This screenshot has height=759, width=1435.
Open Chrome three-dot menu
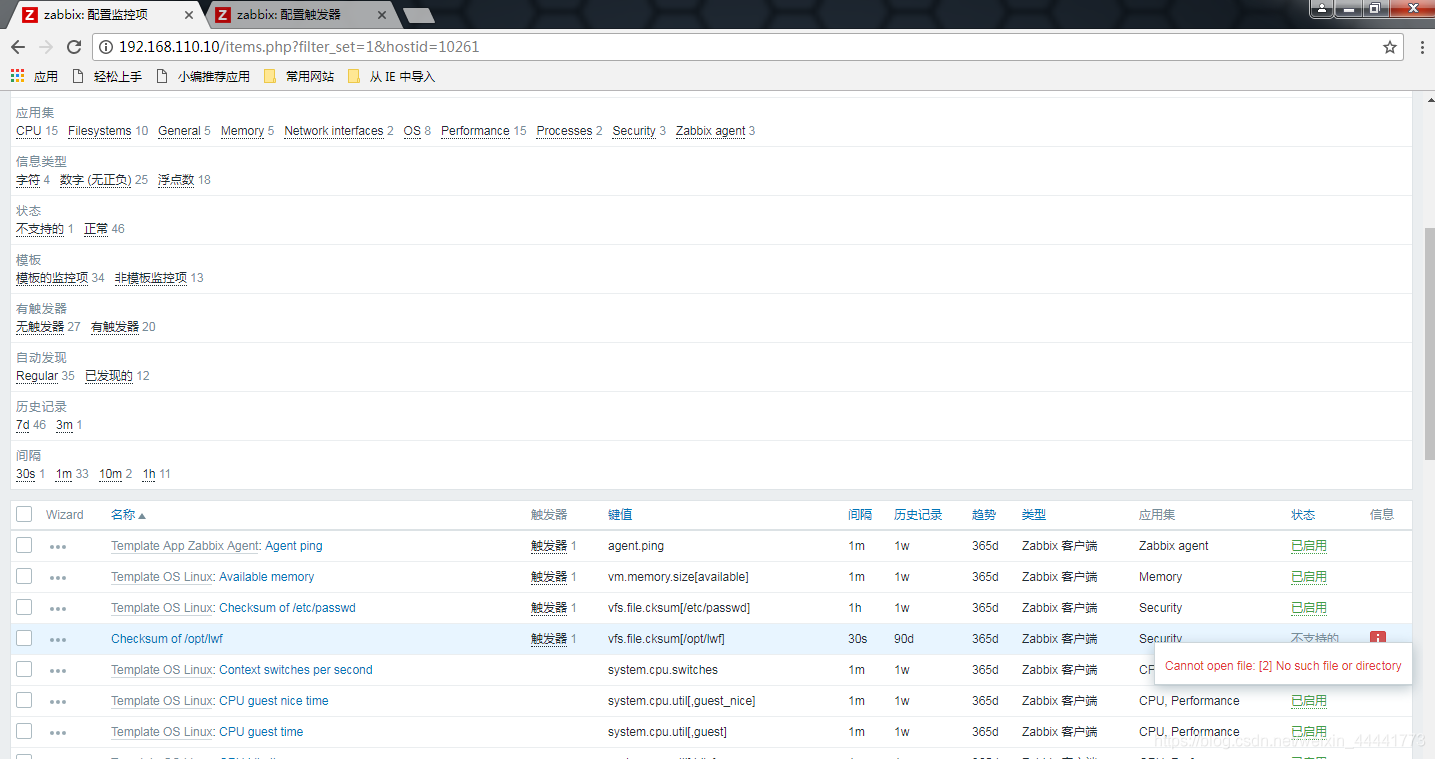click(1422, 47)
